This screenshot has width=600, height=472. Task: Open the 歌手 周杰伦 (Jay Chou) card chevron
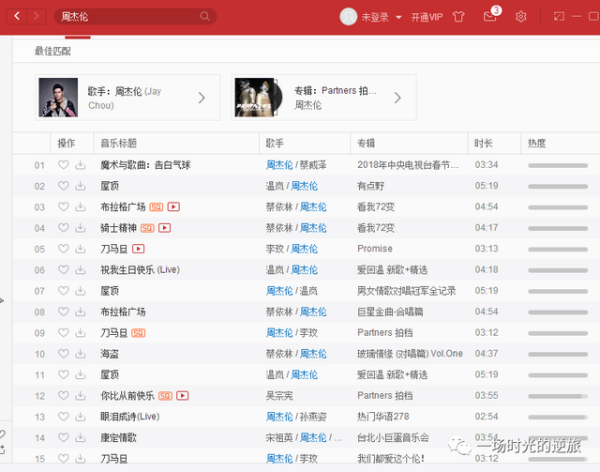tap(201, 97)
